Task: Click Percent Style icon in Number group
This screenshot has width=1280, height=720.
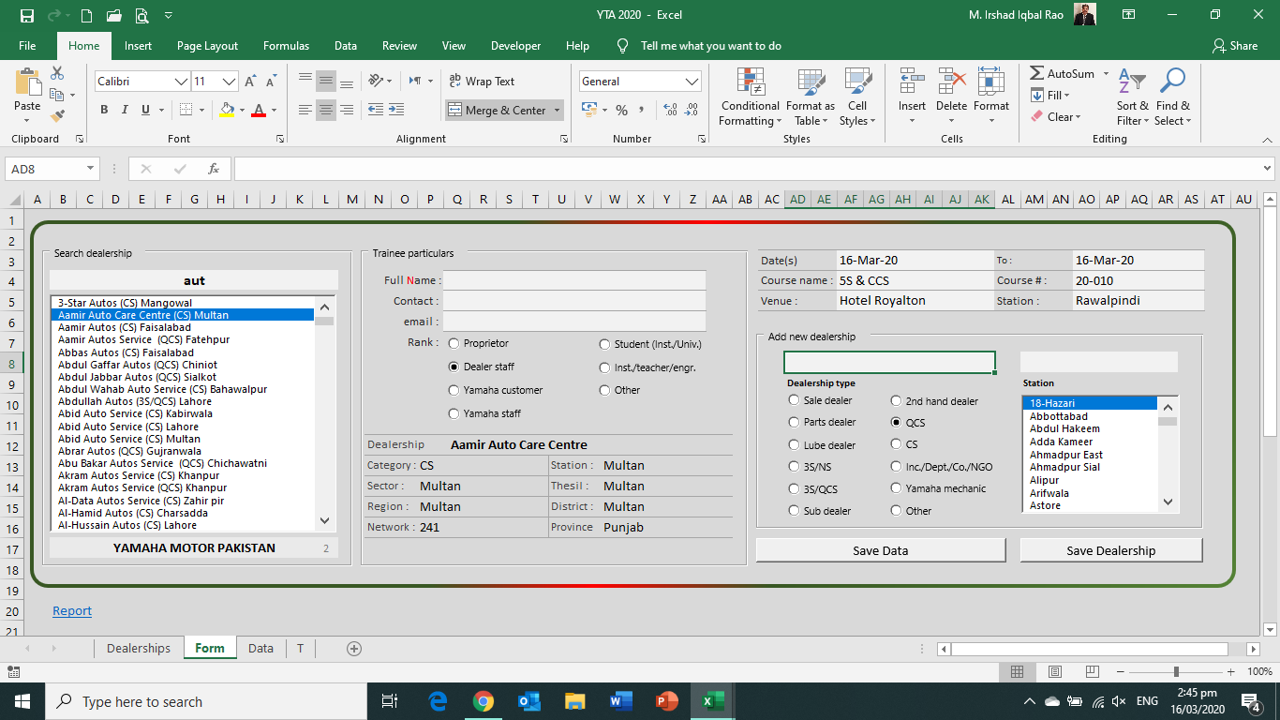Action: coord(622,110)
